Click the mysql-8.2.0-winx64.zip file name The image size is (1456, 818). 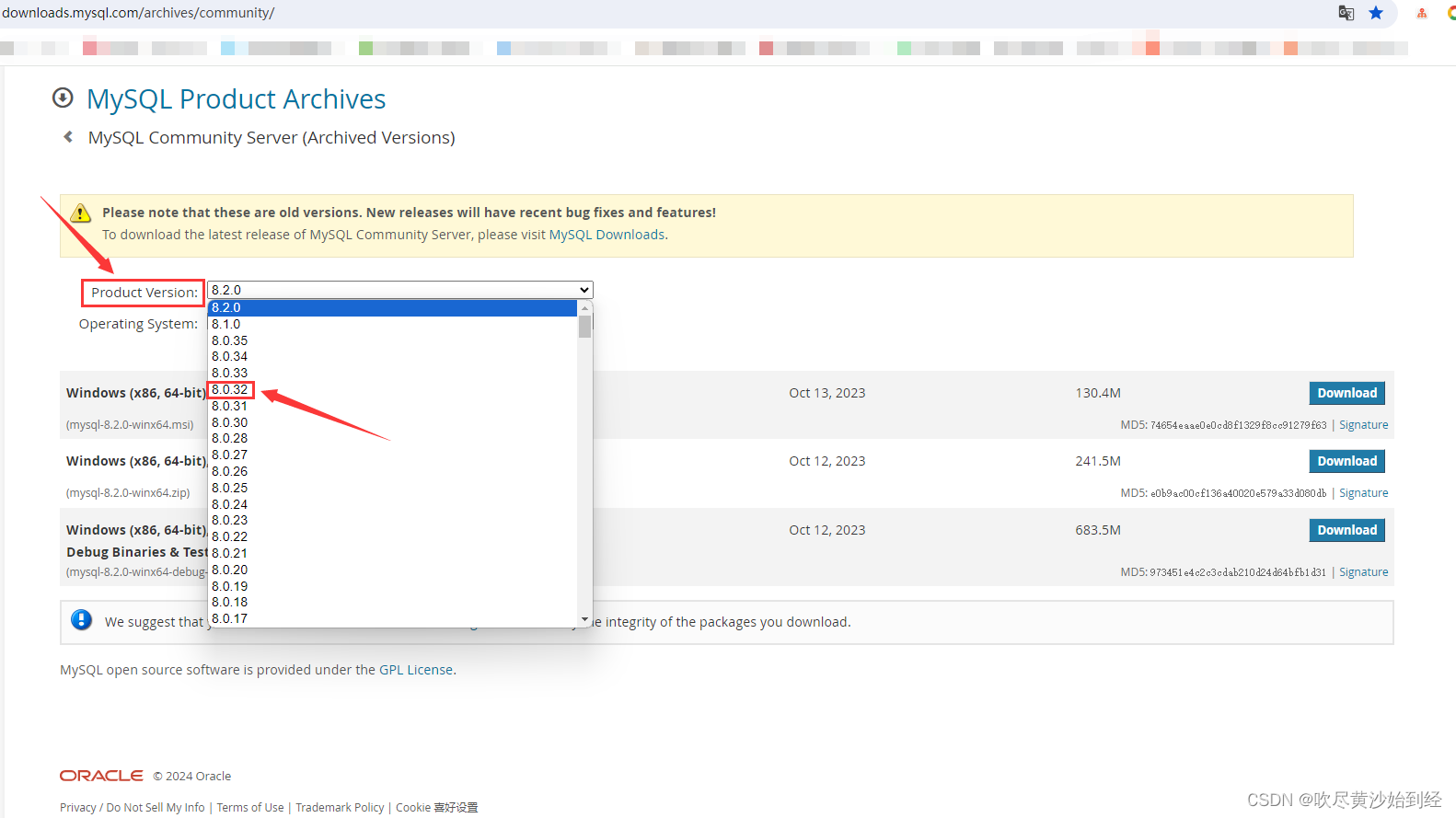coord(128,493)
